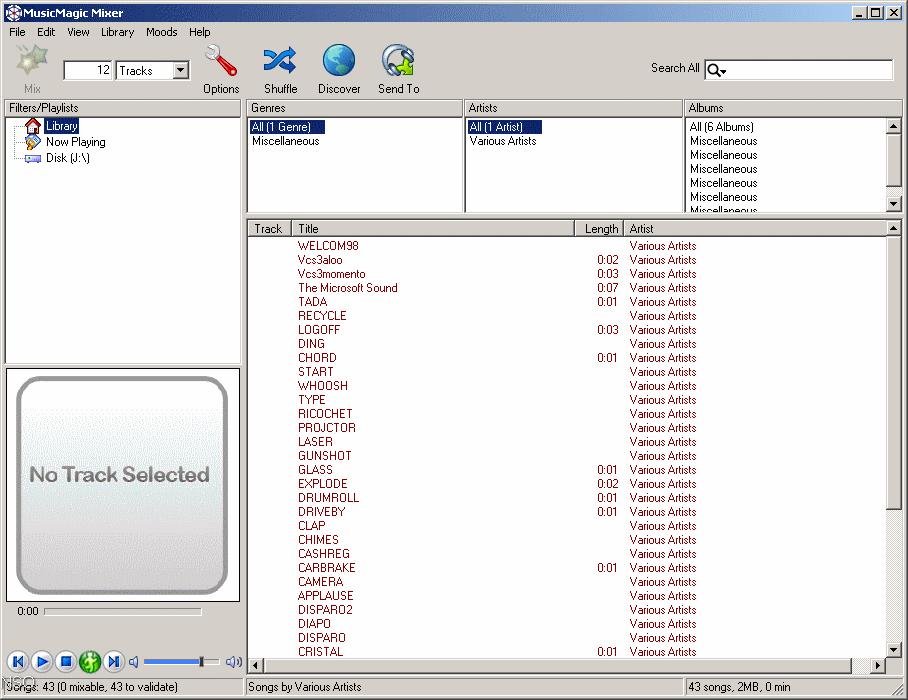Screen dimensions: 908x700
Task: Click the mix size number field
Action: (87, 71)
